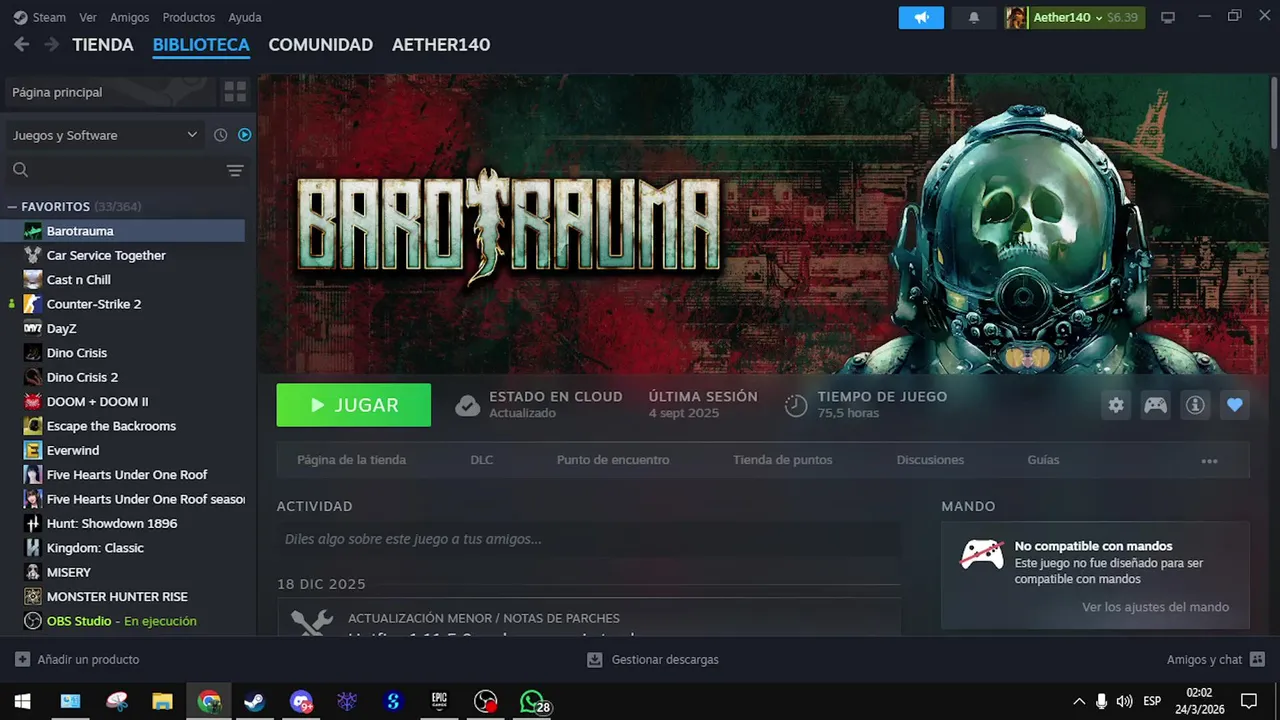Viewport: 1280px width, 720px height.
Task: Go back with the left arrow
Action: click(x=22, y=44)
